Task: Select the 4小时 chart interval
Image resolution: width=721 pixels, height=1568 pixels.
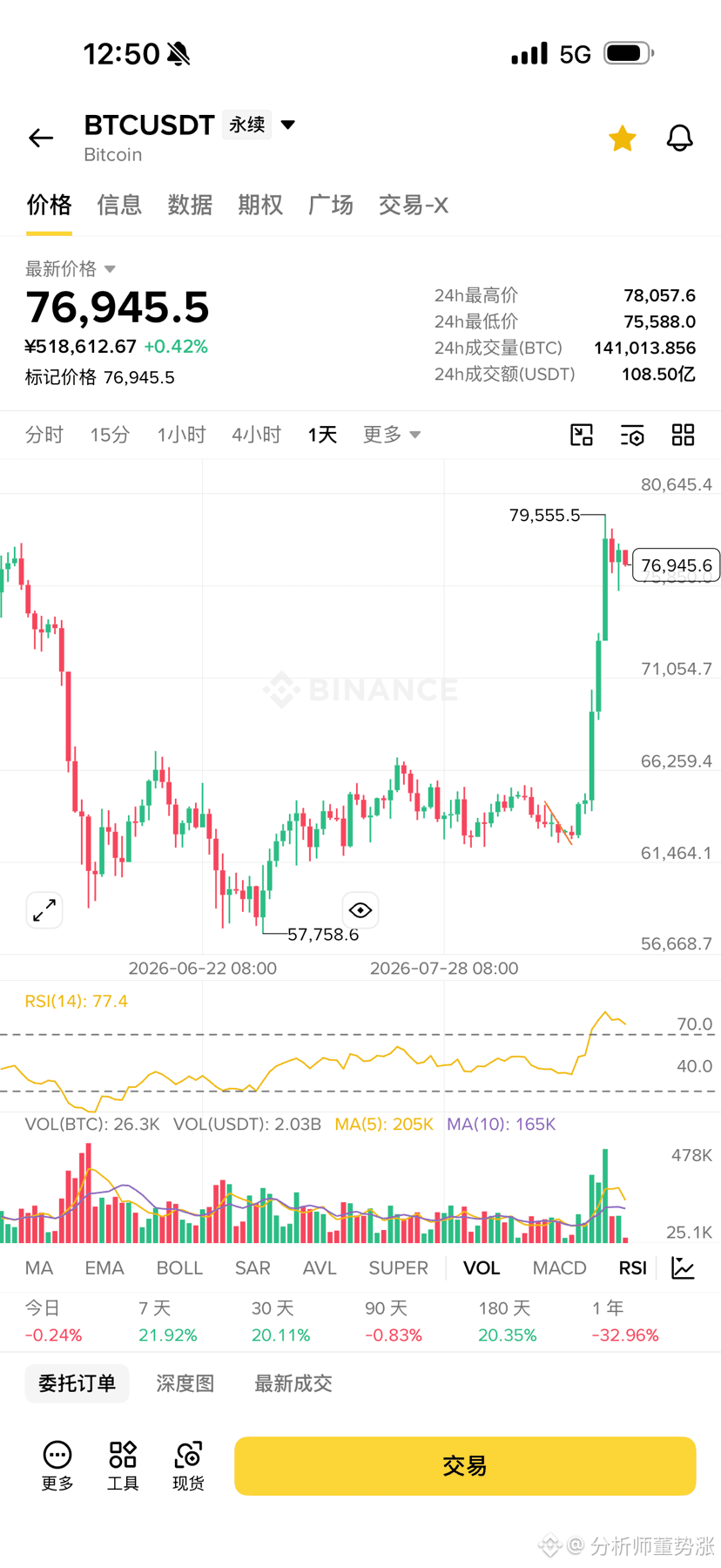Action: pyautogui.click(x=256, y=435)
